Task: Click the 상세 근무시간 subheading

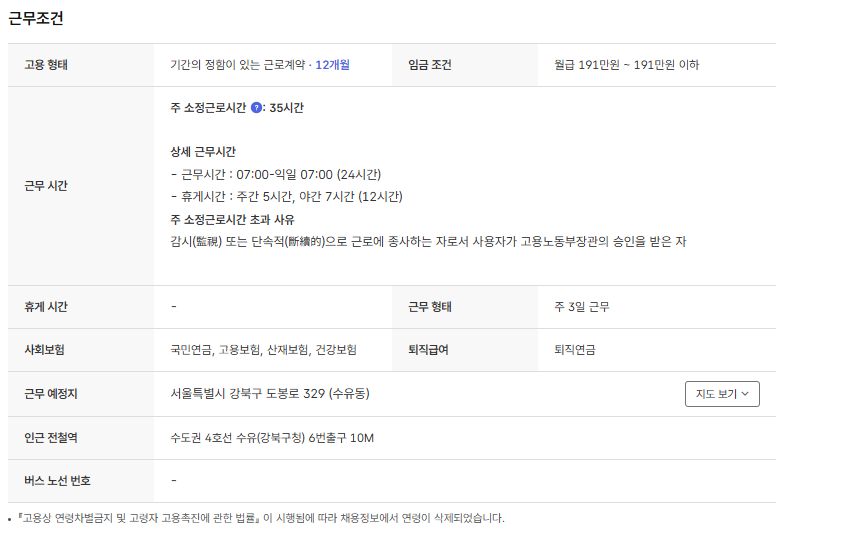Action: 203,152
